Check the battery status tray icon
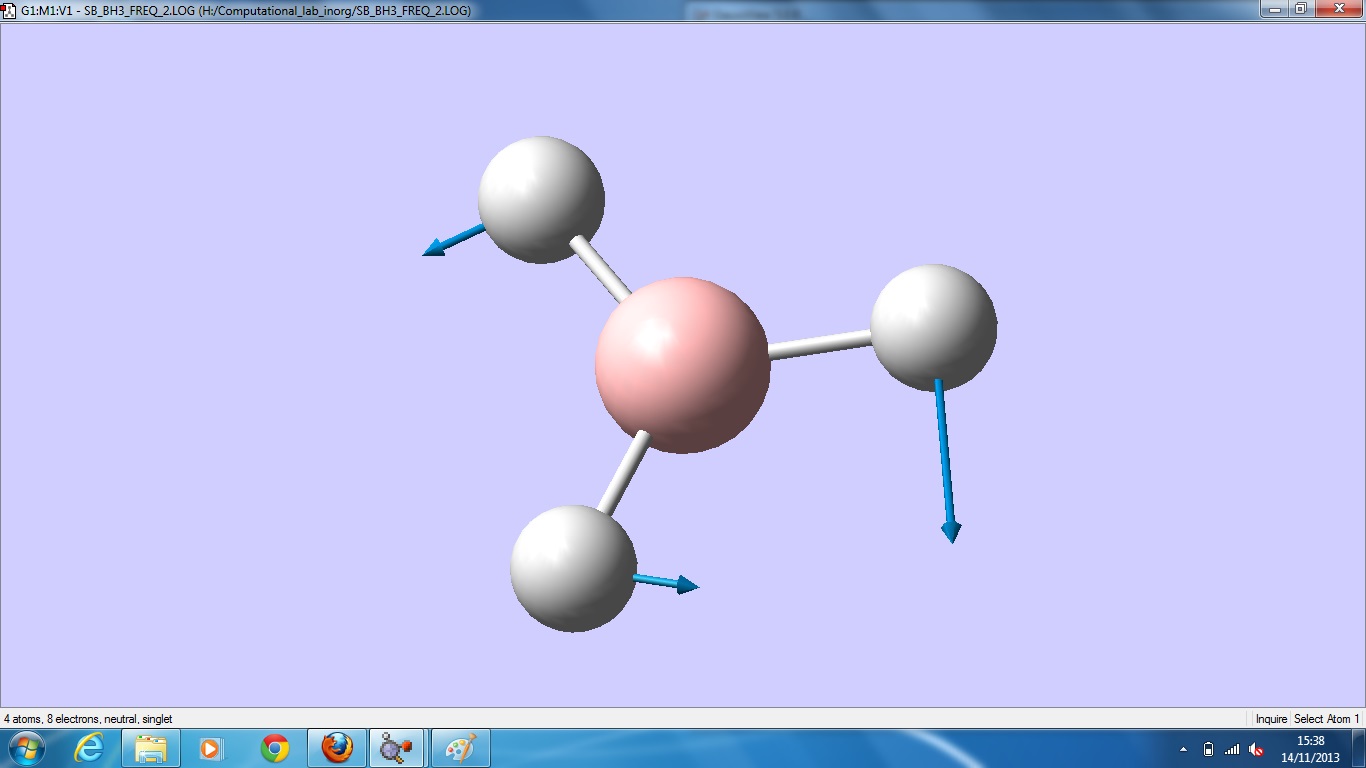1366x768 pixels. coord(1208,749)
